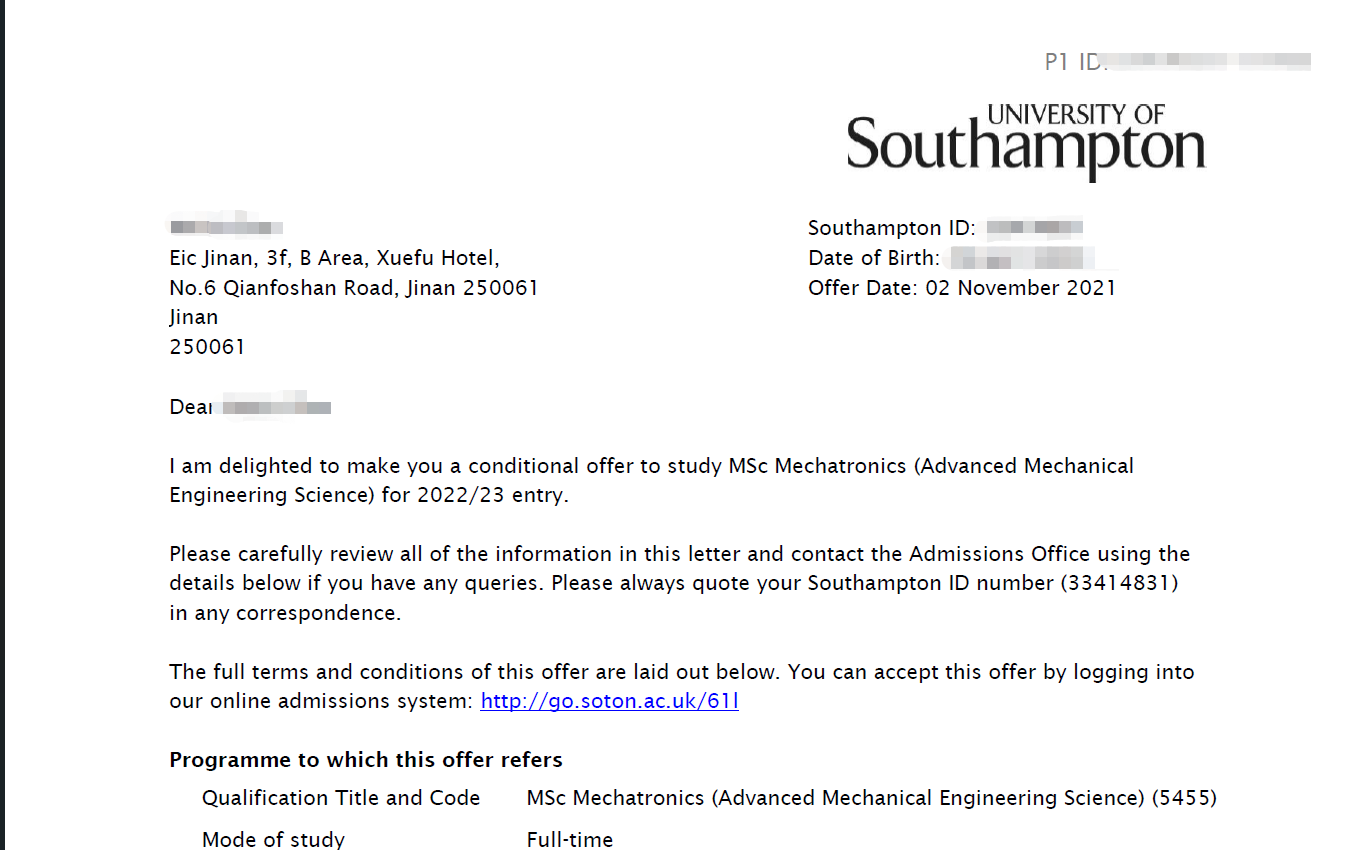The image size is (1360, 850).
Task: Click the '2022/23 entry' text
Action: point(492,495)
